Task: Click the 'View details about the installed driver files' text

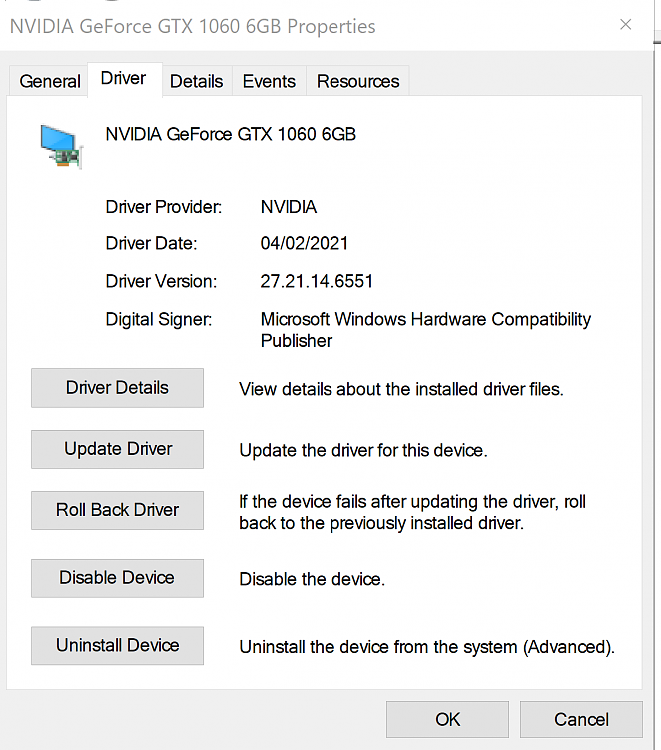Action: click(401, 389)
